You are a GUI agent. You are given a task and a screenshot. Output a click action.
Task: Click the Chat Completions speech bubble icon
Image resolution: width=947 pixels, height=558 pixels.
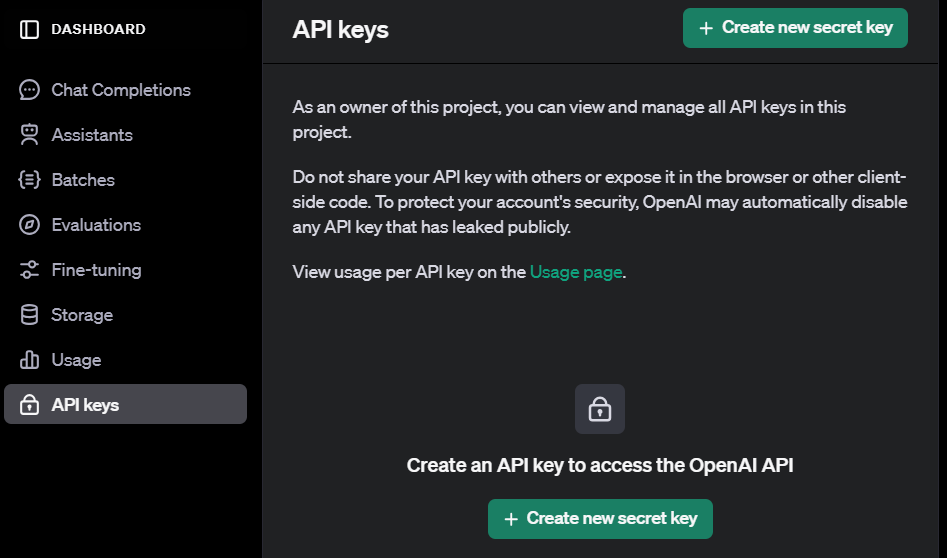click(29, 90)
